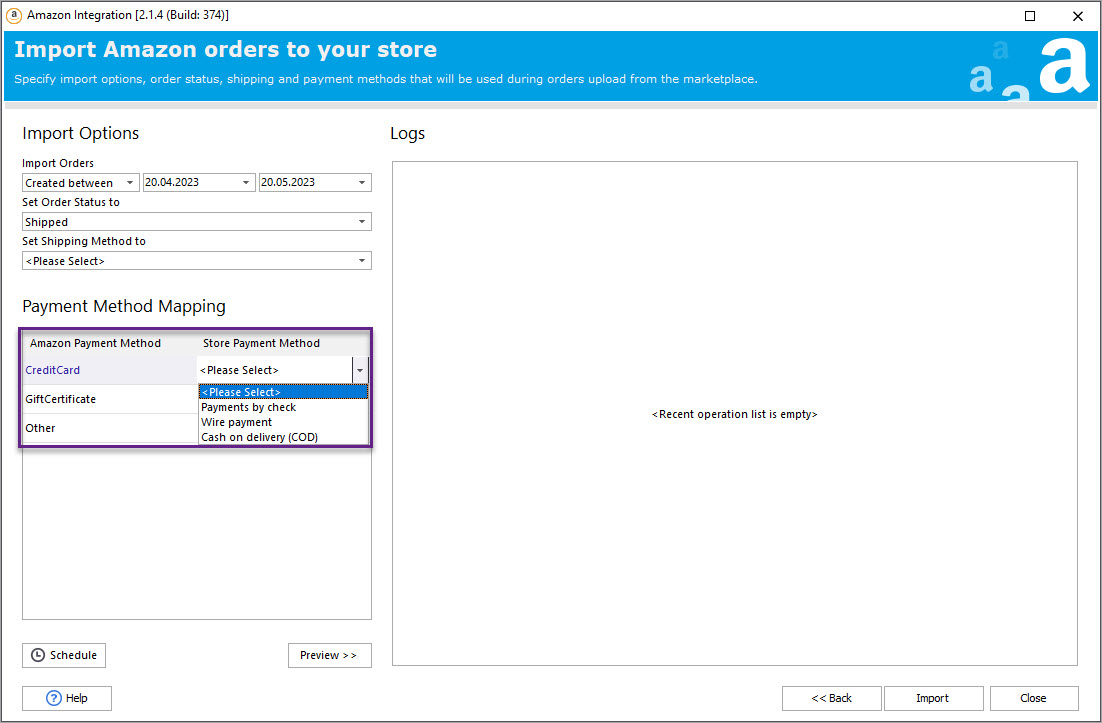Screen dimensions: 1102x723
Task: Pick 'Cash on delivery (COD)' option
Action: pos(260,437)
